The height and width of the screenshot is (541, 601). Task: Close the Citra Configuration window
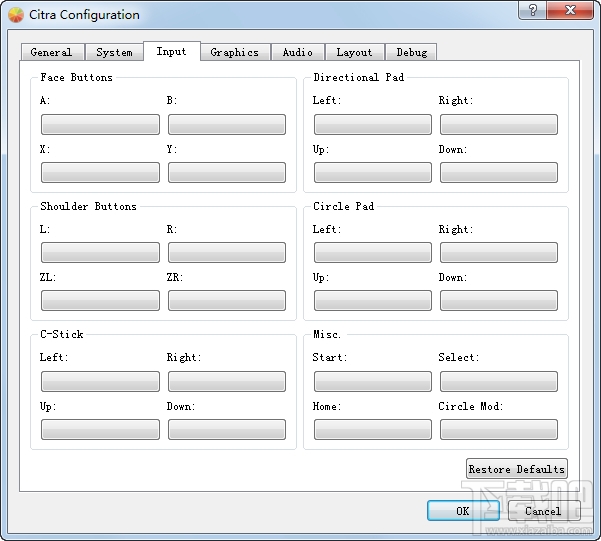pyautogui.click(x=570, y=10)
